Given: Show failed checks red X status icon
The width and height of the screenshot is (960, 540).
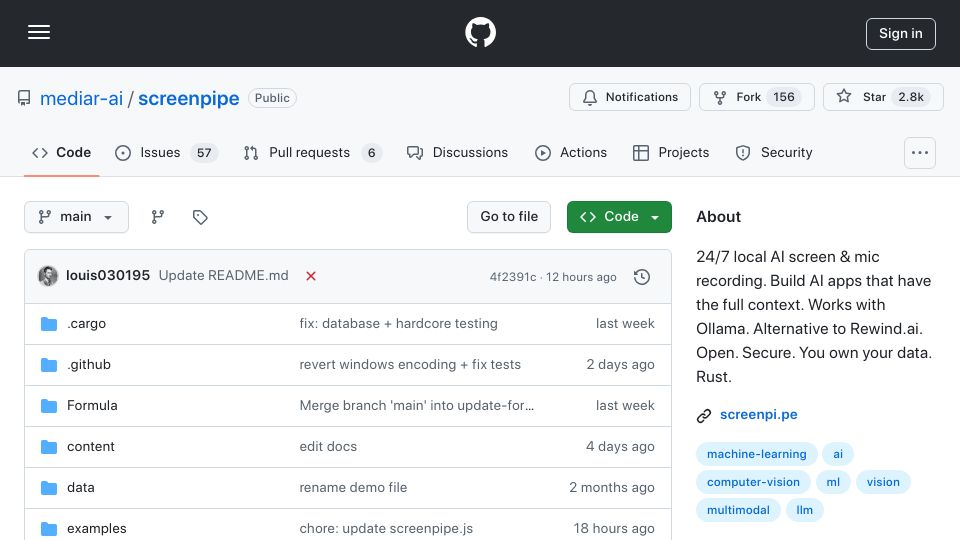Looking at the screenshot, I should click(311, 276).
